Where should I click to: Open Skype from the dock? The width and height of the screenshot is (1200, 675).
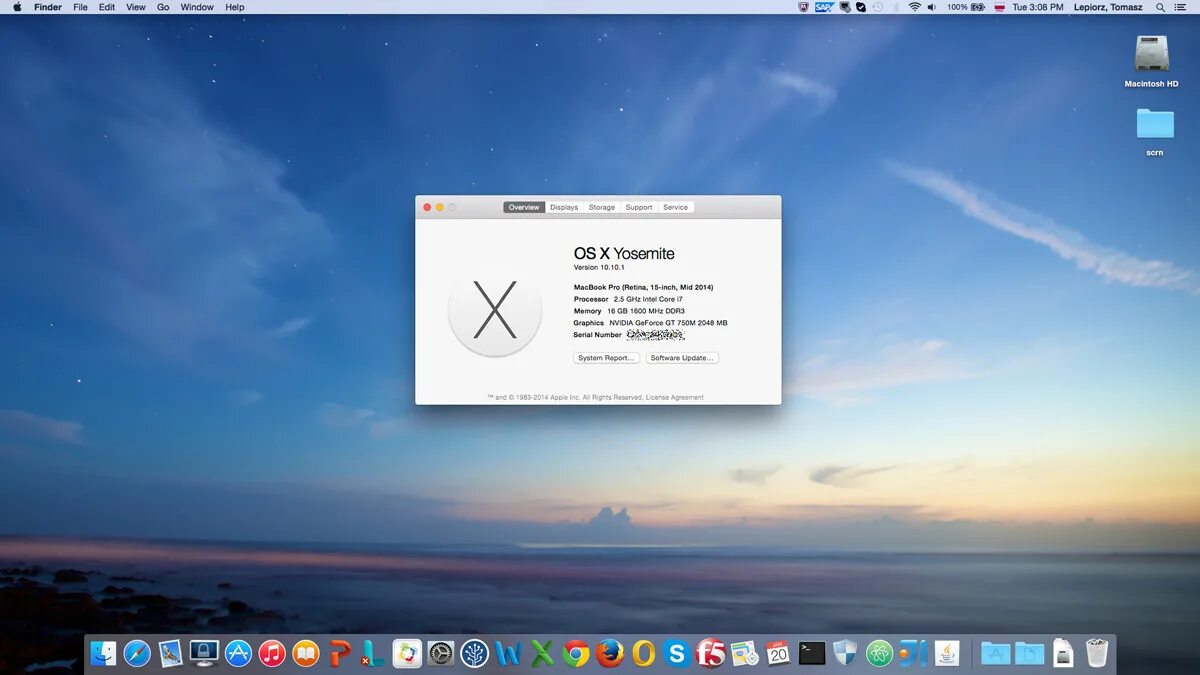(677, 654)
